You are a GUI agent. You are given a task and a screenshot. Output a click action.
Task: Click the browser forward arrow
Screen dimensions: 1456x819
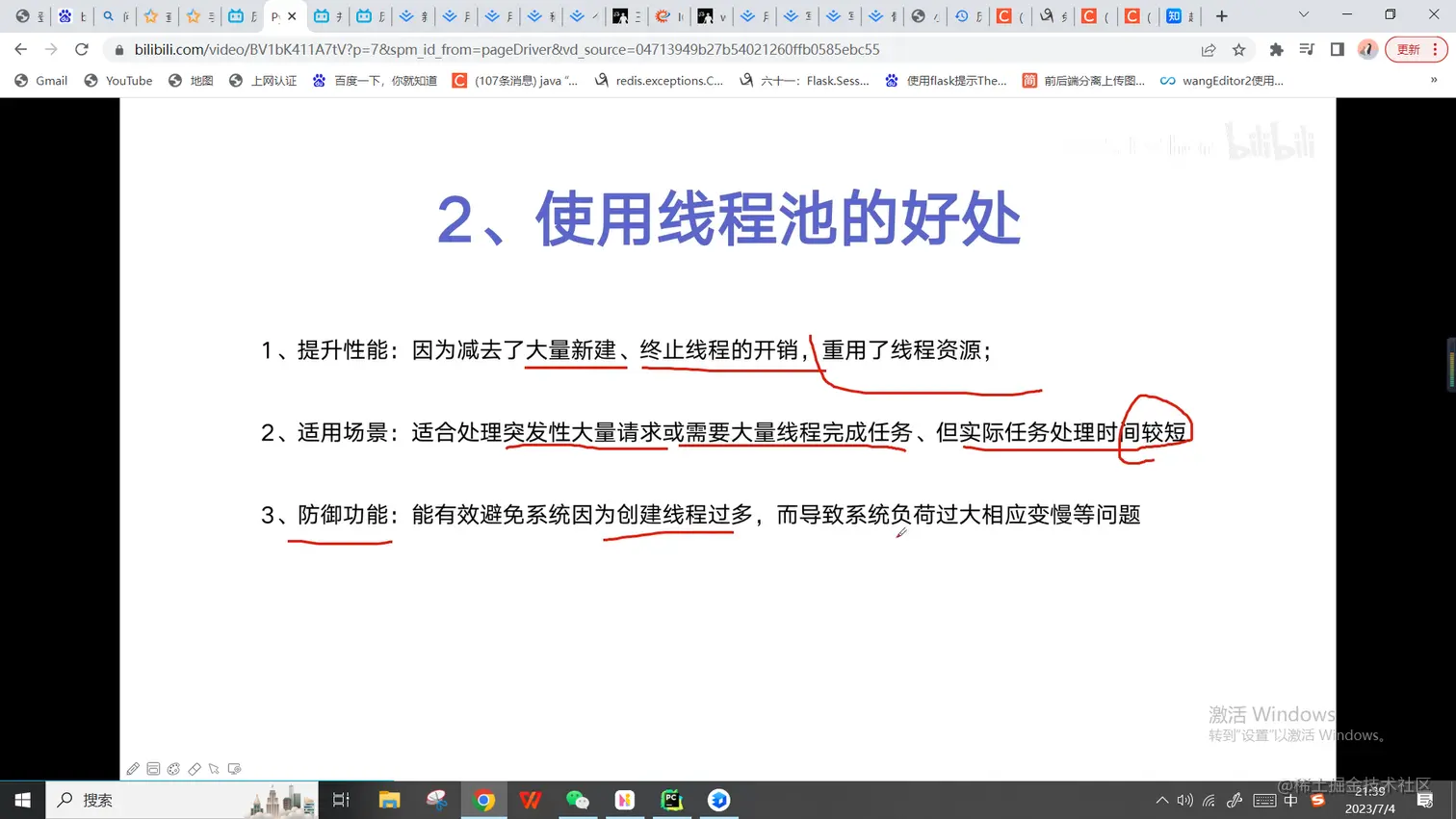pyautogui.click(x=51, y=49)
